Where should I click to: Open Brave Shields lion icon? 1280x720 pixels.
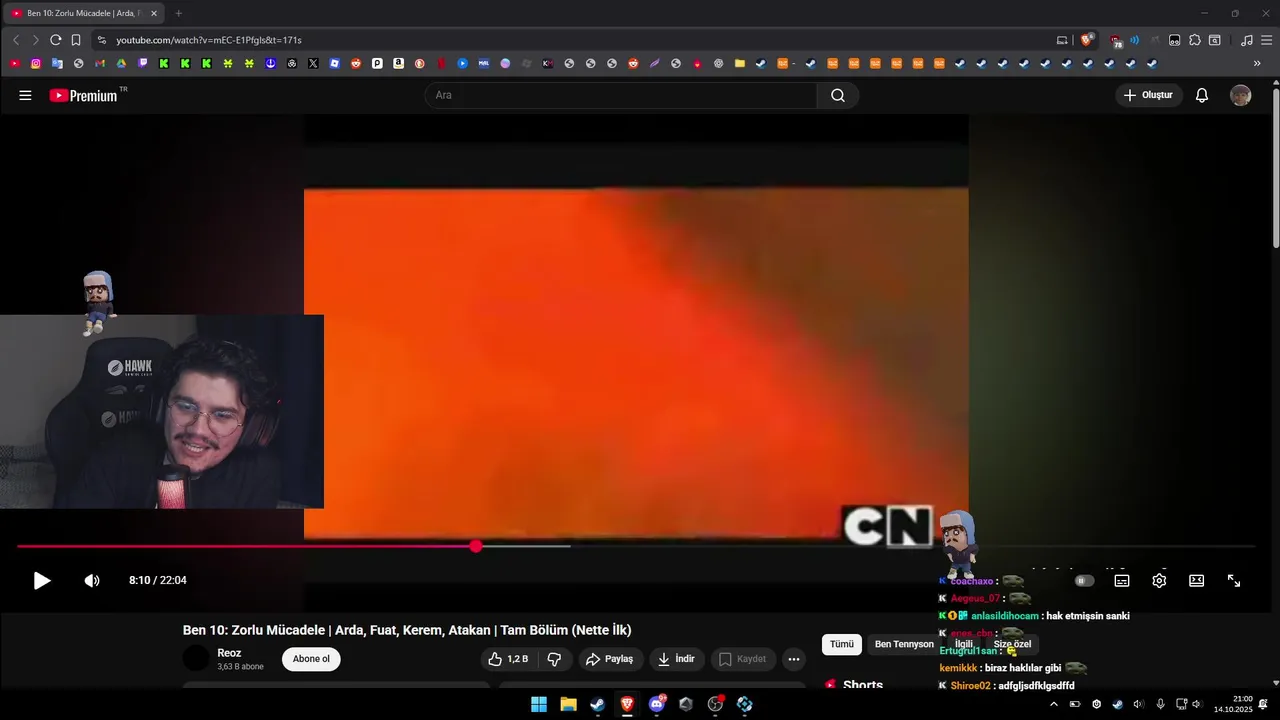(x=1087, y=40)
